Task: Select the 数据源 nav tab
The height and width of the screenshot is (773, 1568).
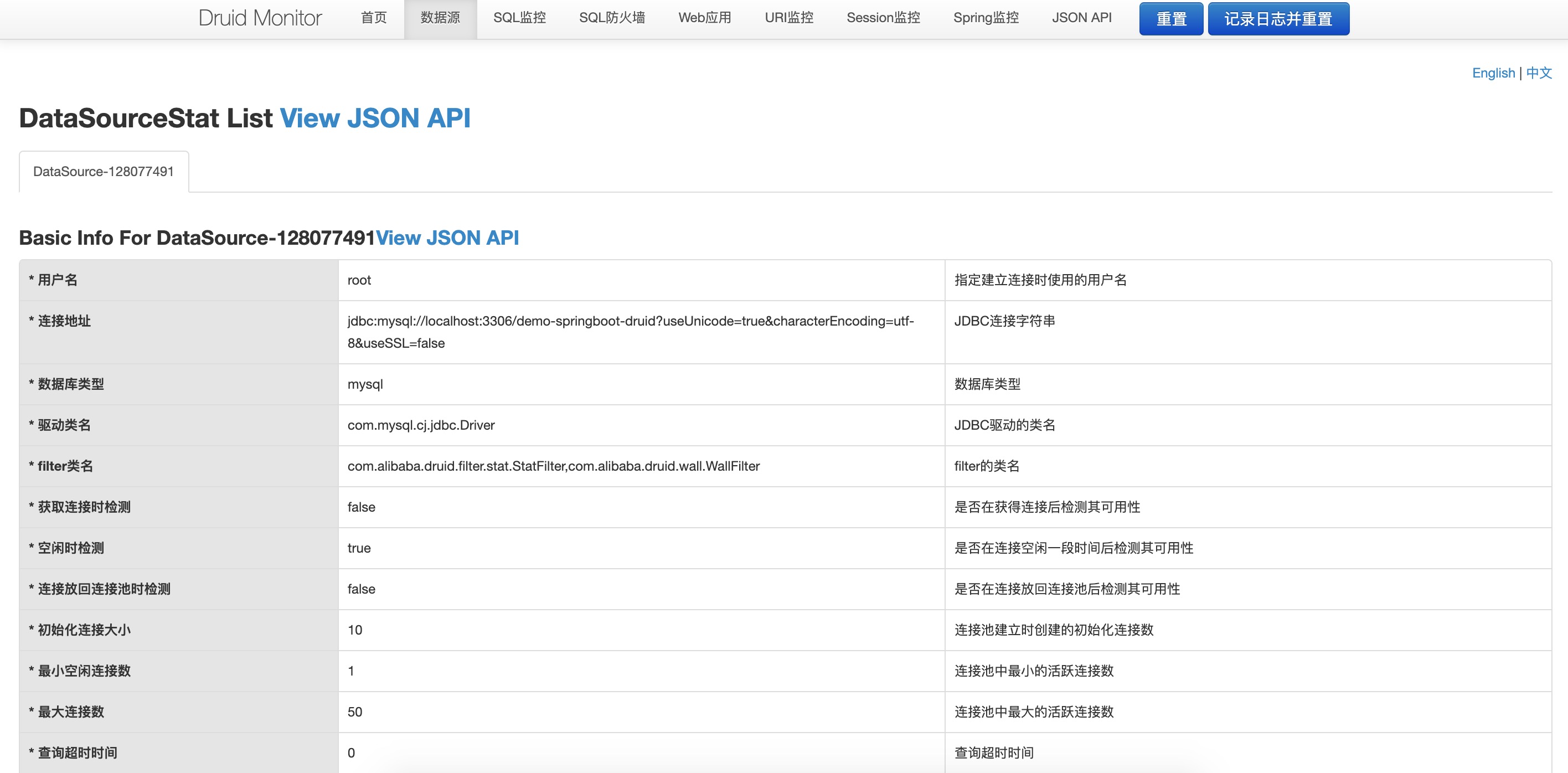Action: coord(440,18)
